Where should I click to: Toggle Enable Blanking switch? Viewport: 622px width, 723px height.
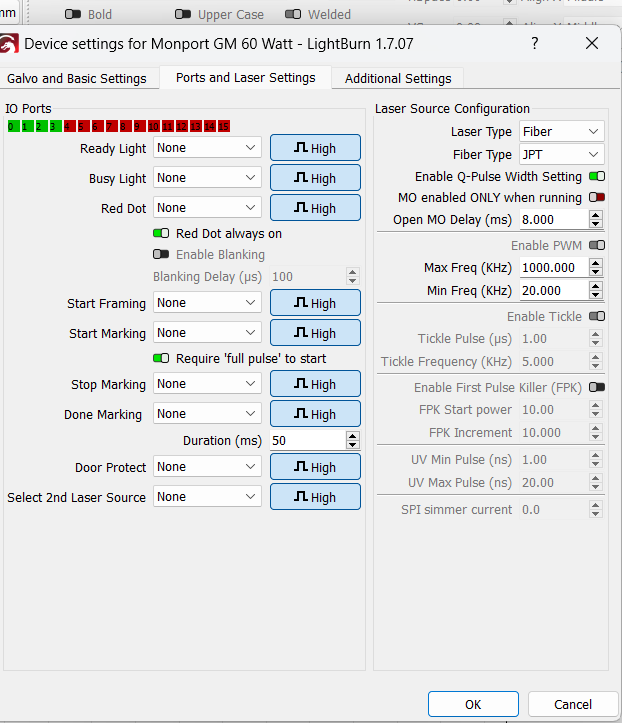[x=161, y=254]
